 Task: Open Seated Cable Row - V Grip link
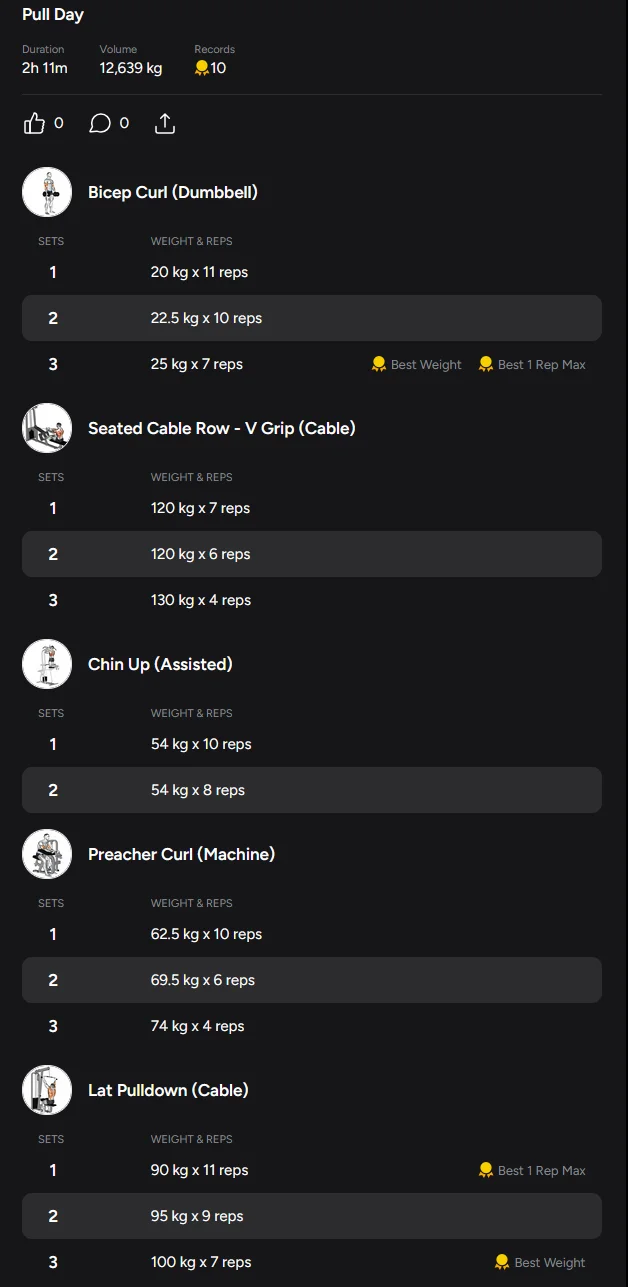[222, 428]
